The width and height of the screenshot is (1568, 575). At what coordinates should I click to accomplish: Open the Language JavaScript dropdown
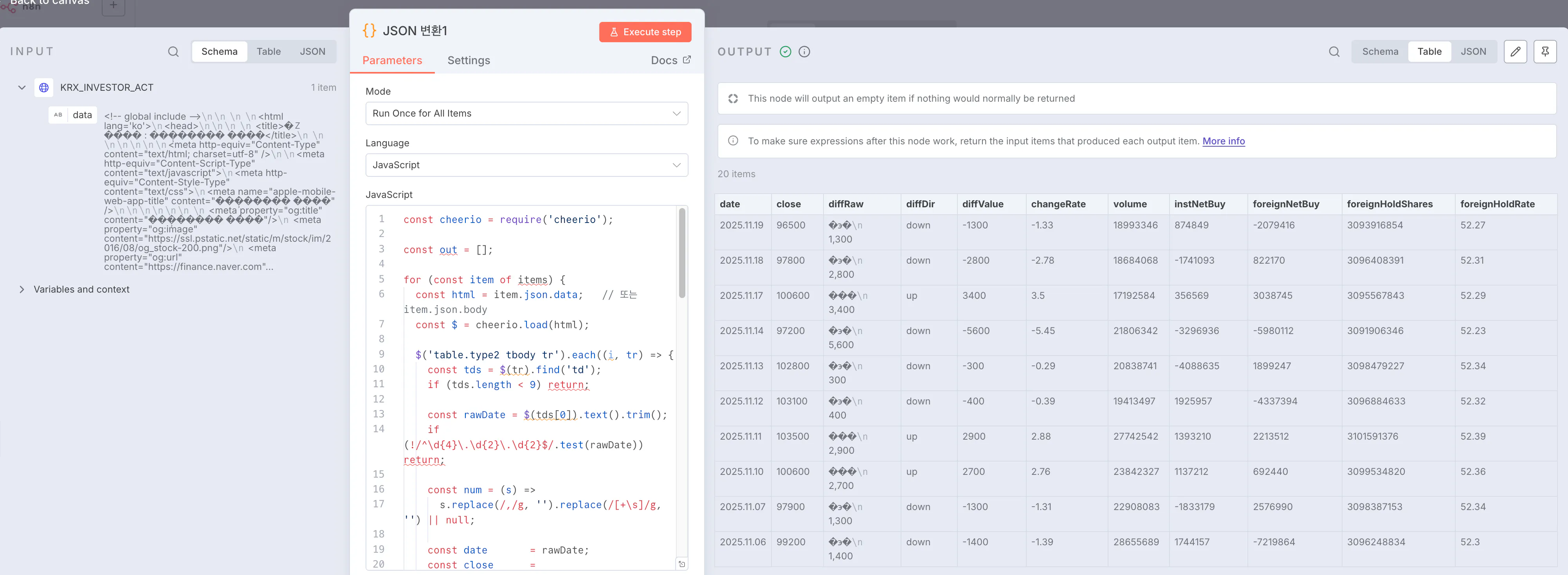[526, 165]
